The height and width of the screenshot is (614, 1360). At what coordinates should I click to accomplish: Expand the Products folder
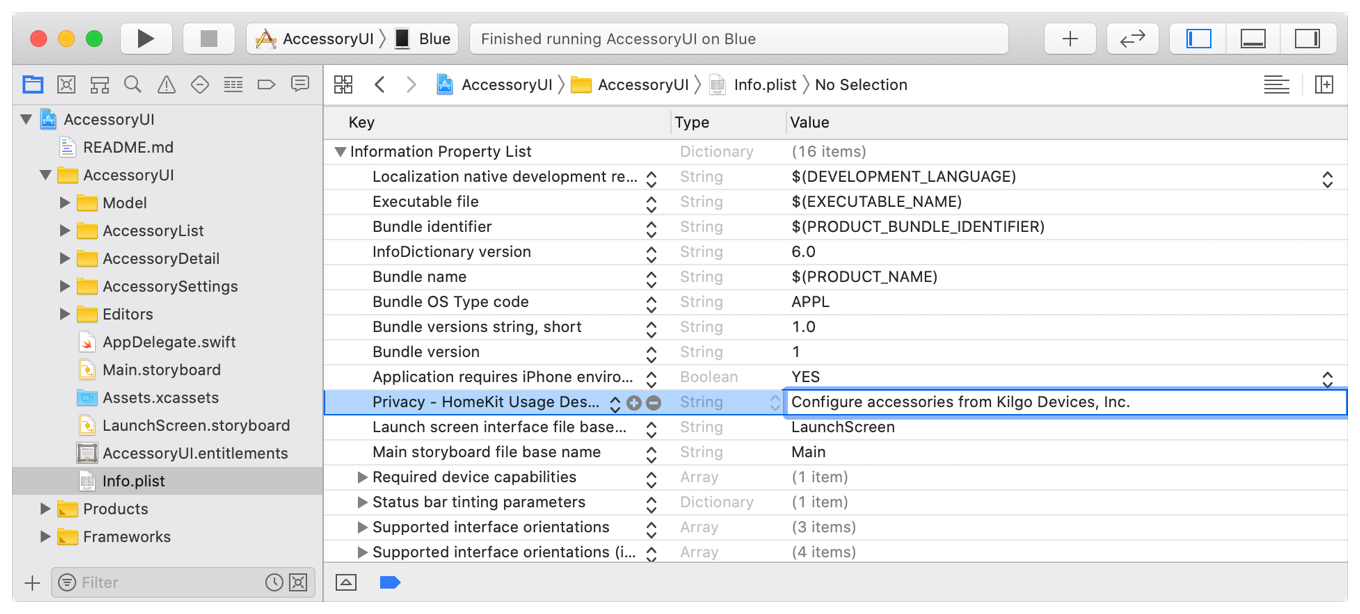45,509
